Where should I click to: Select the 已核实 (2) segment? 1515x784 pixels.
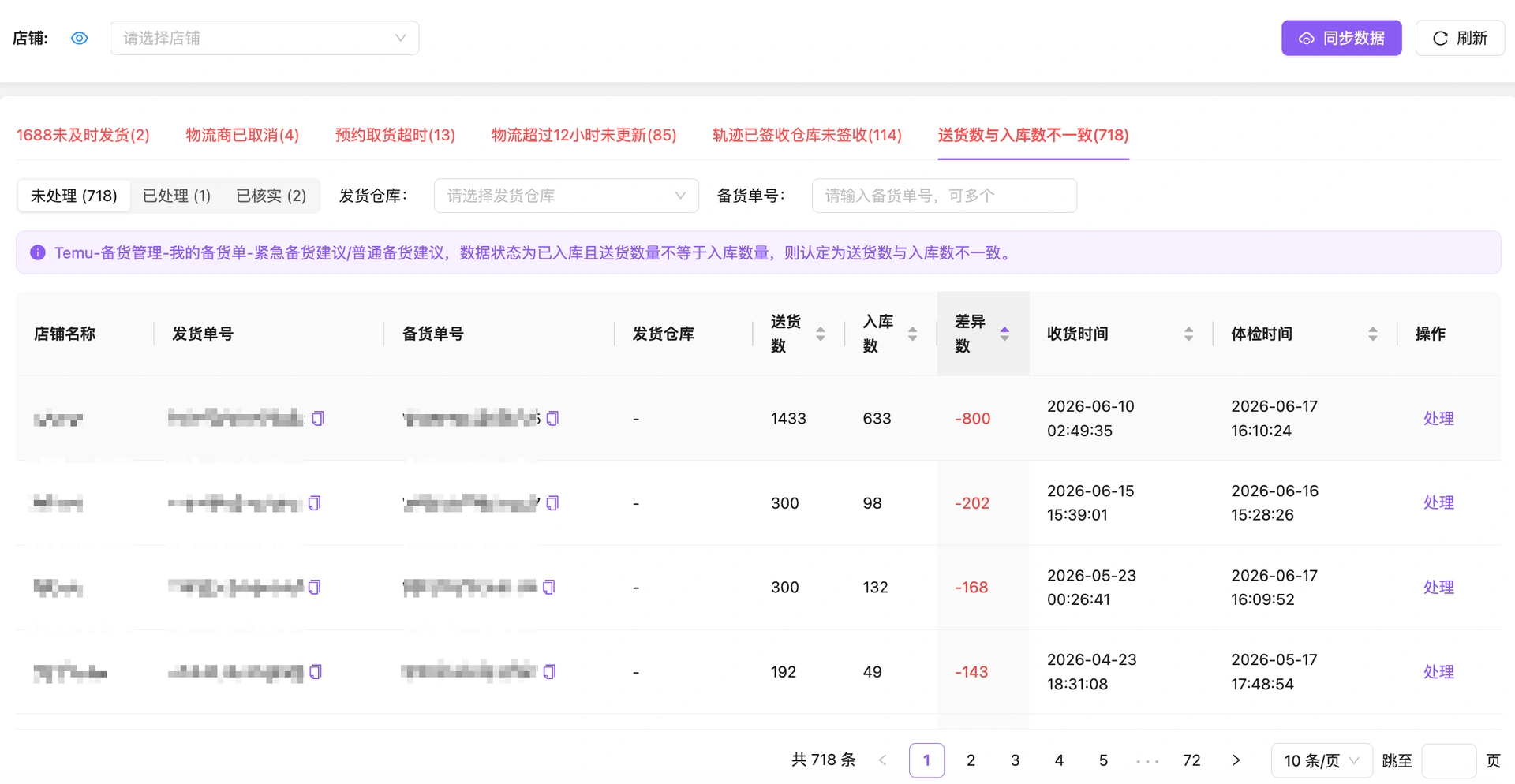click(271, 196)
